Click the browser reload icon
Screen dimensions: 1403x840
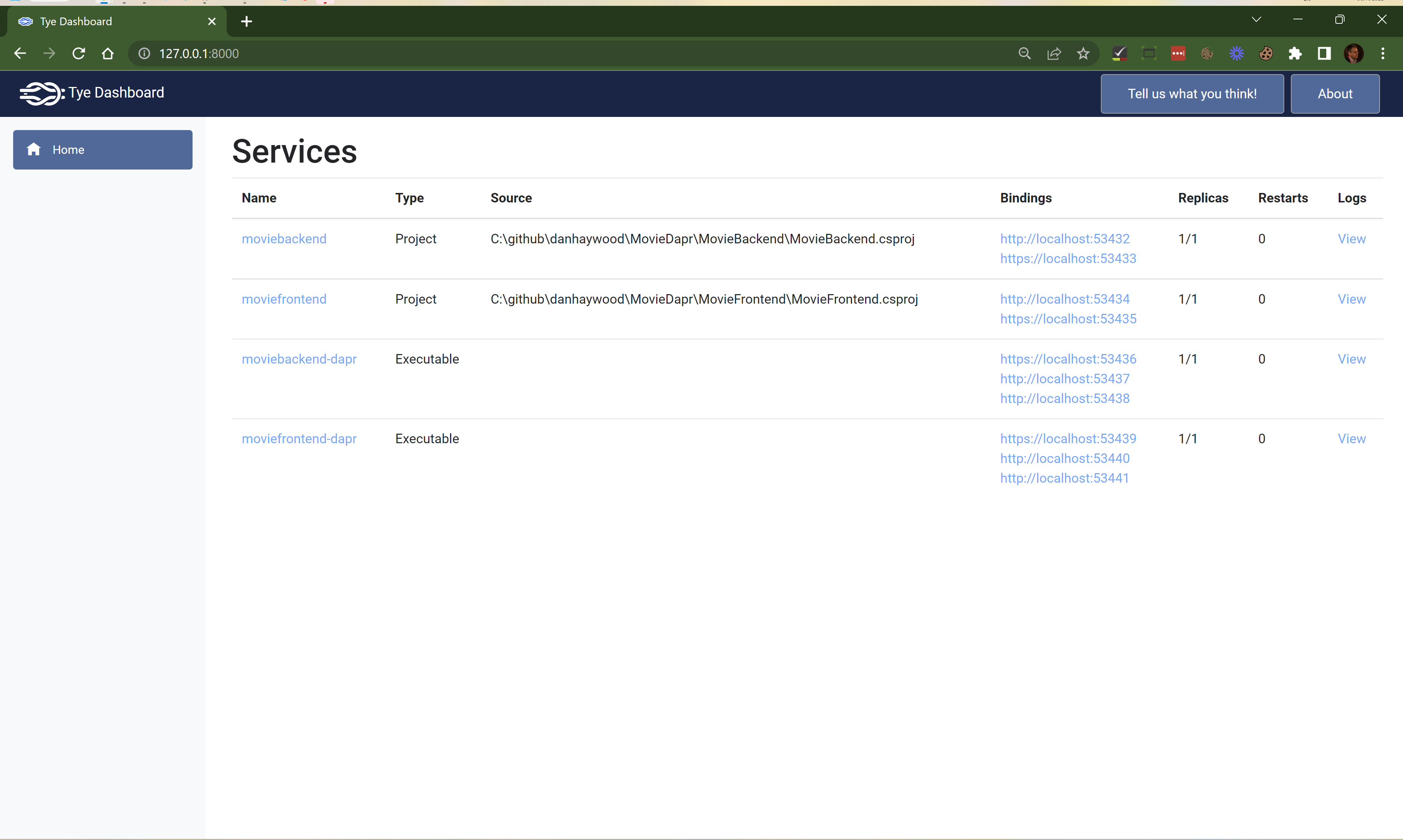tap(79, 53)
